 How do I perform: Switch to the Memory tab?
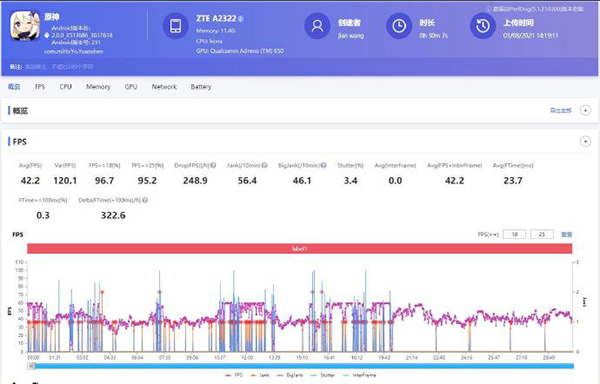pos(98,87)
